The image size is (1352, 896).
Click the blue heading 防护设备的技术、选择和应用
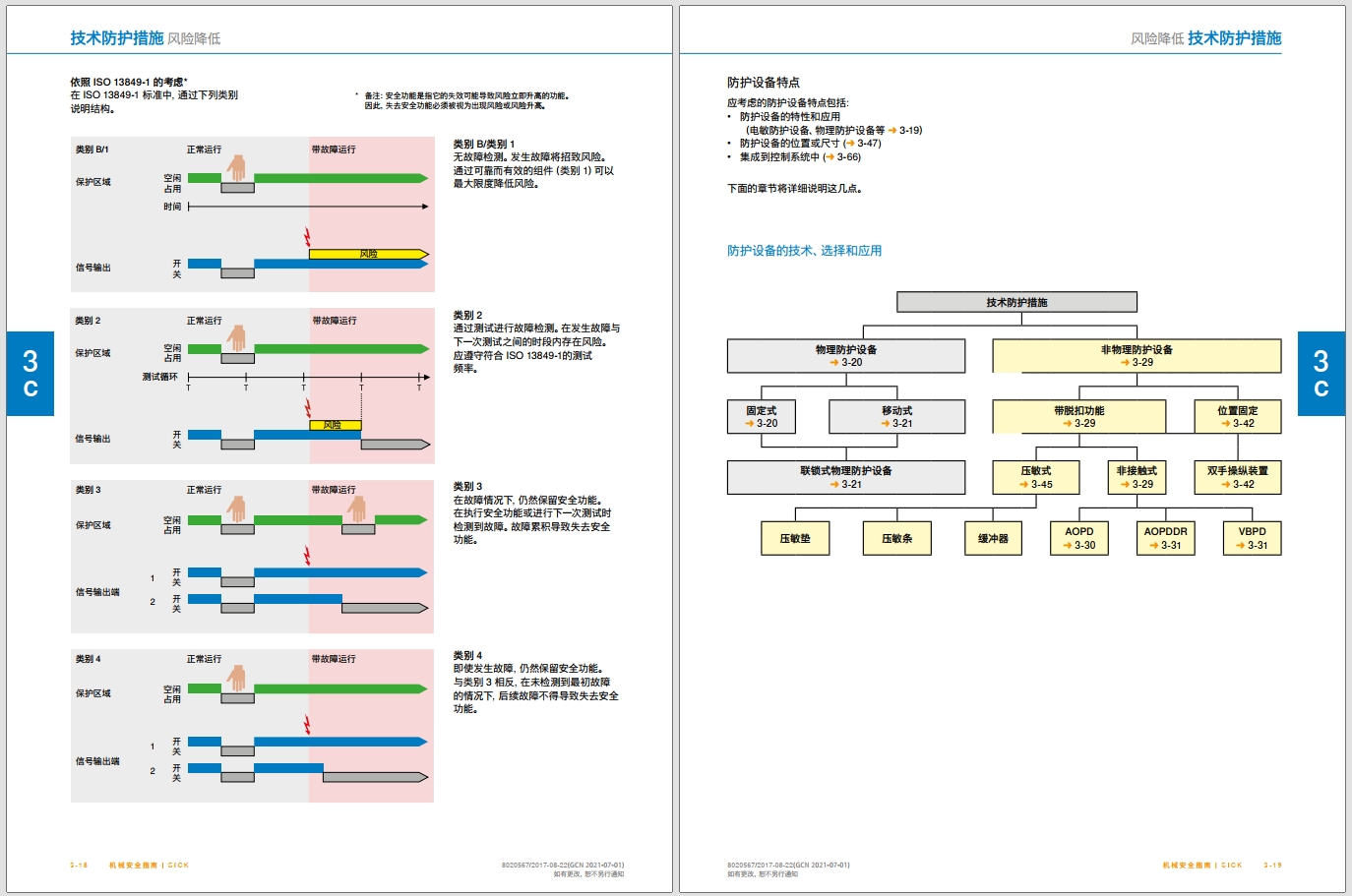[804, 251]
